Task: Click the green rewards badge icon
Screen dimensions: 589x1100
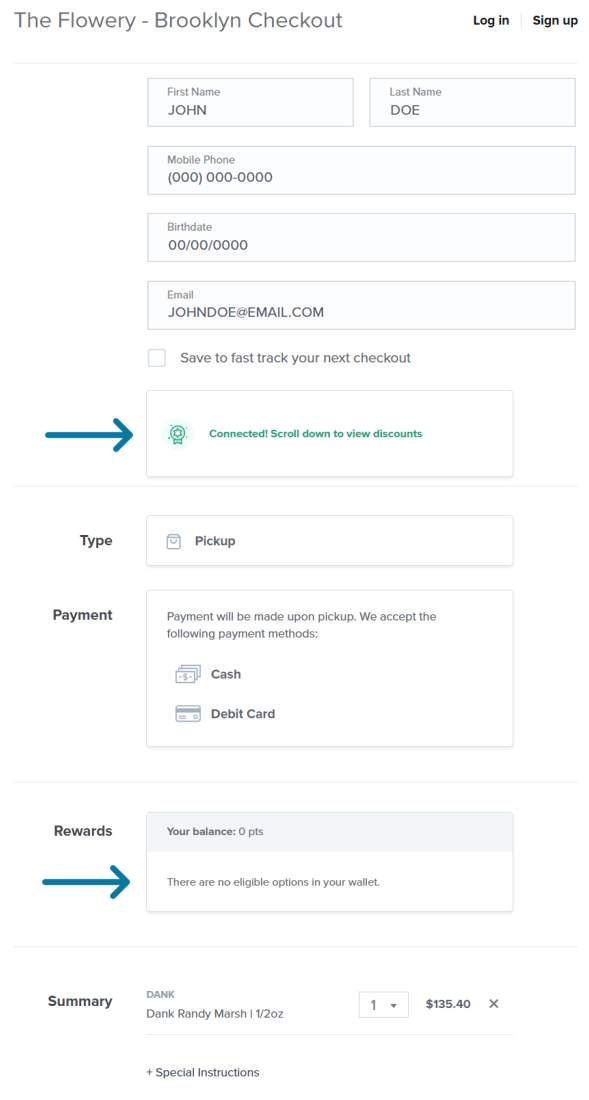Action: point(177,434)
